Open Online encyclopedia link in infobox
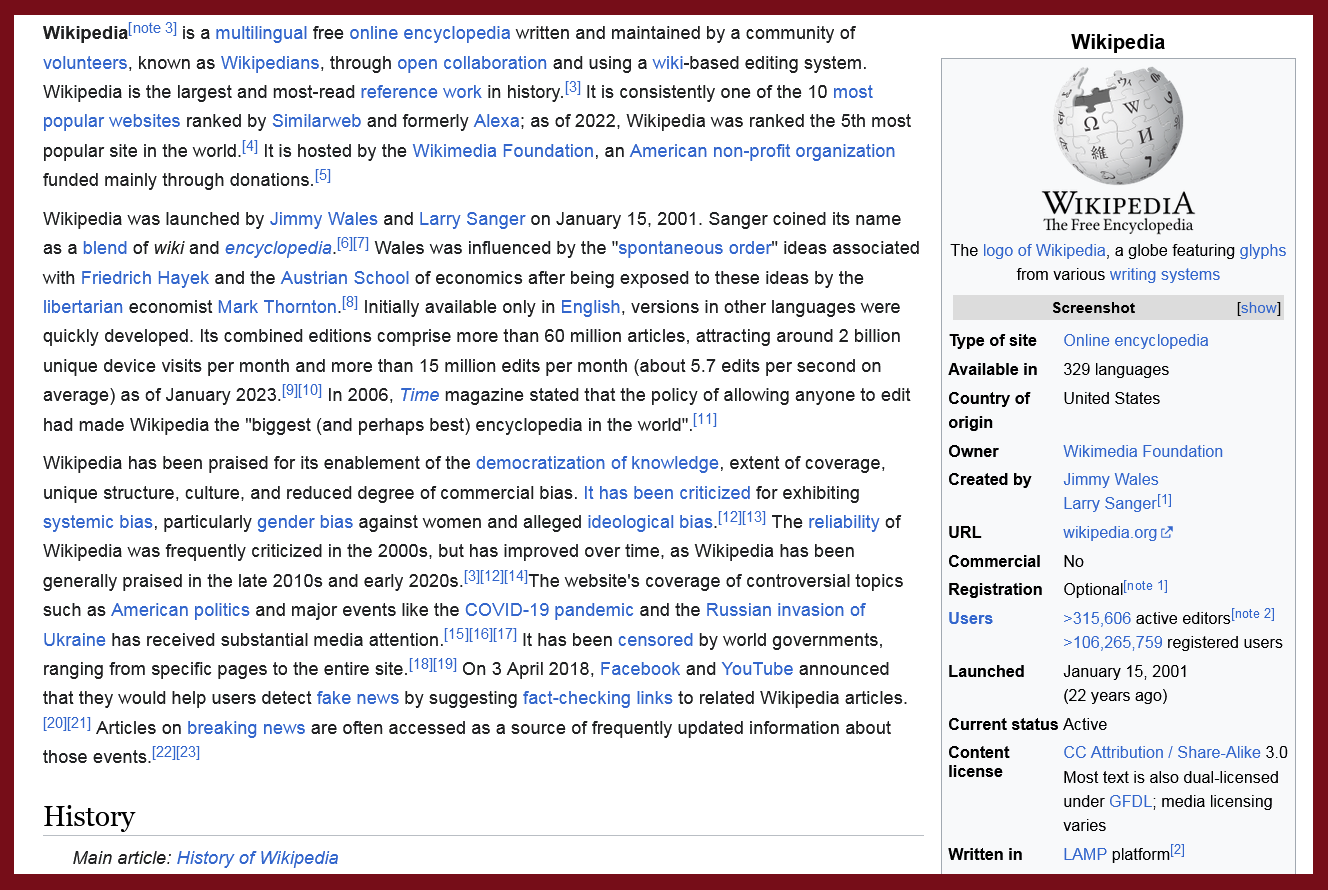1328x890 pixels. [x=1136, y=341]
